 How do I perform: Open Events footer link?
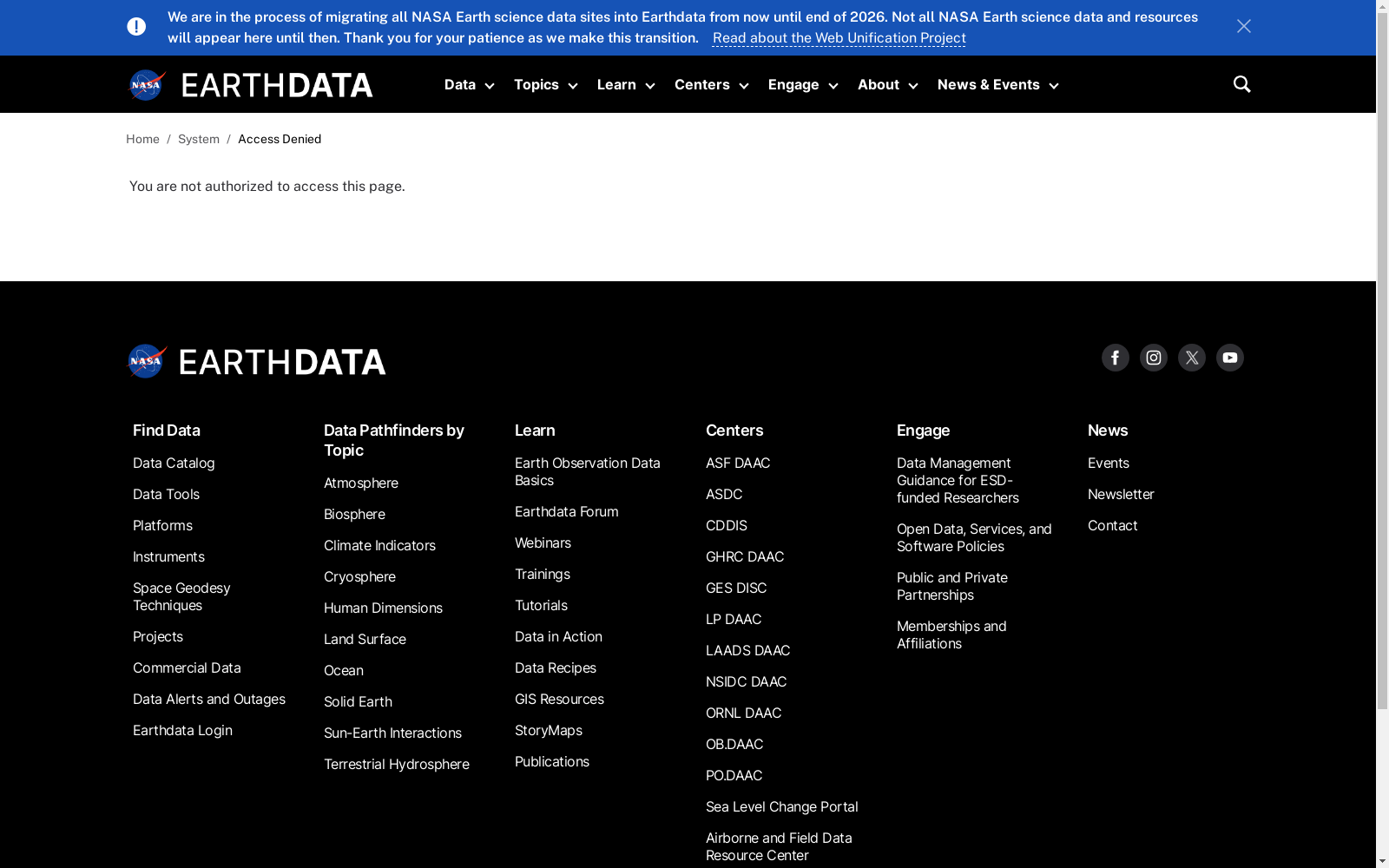[x=1109, y=464]
